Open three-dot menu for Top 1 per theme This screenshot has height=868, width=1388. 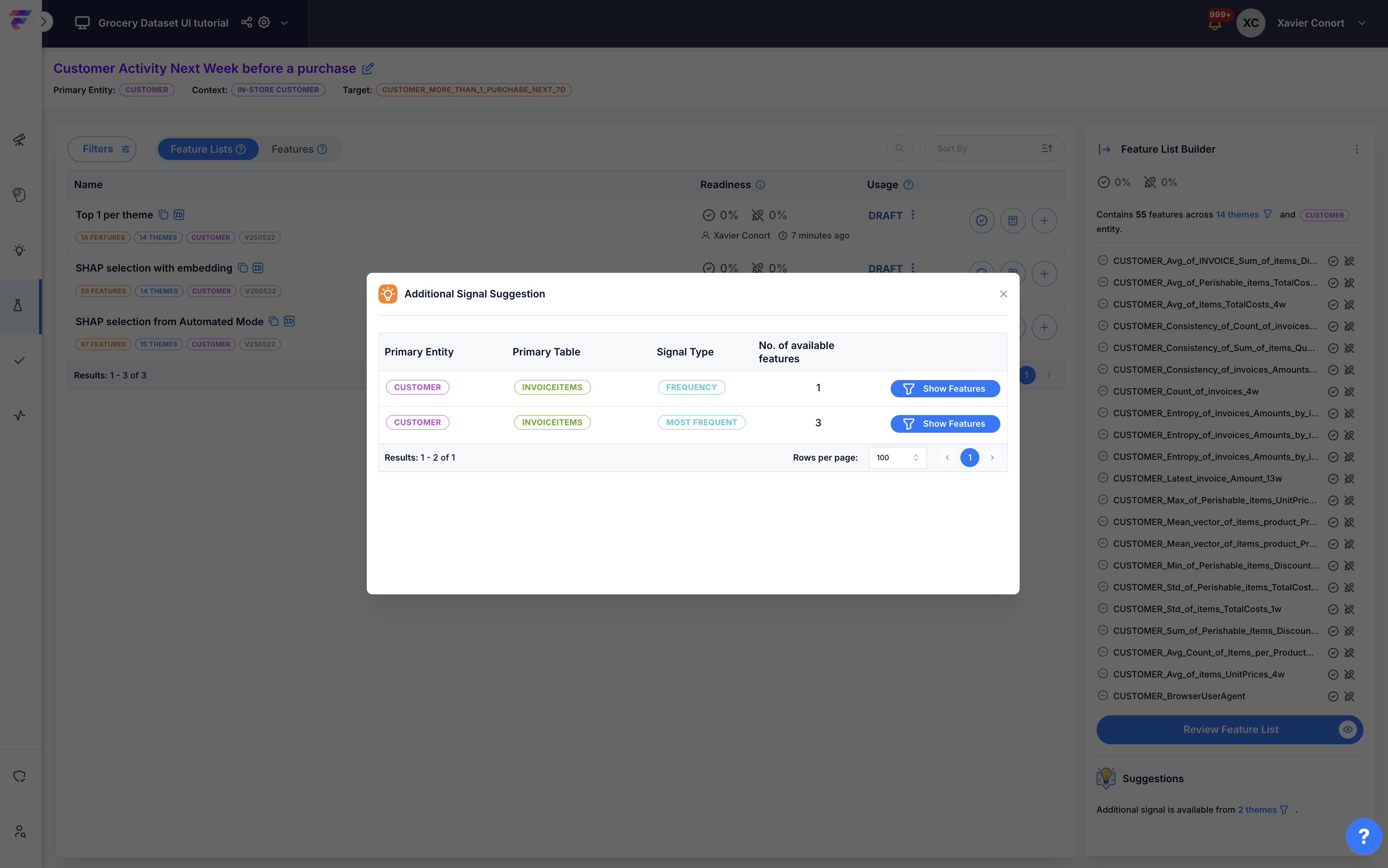click(x=913, y=215)
